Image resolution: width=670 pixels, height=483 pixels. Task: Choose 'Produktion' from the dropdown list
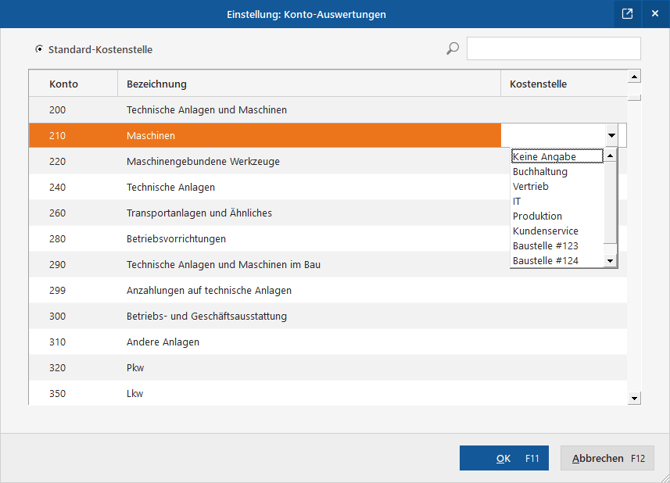coord(537,216)
